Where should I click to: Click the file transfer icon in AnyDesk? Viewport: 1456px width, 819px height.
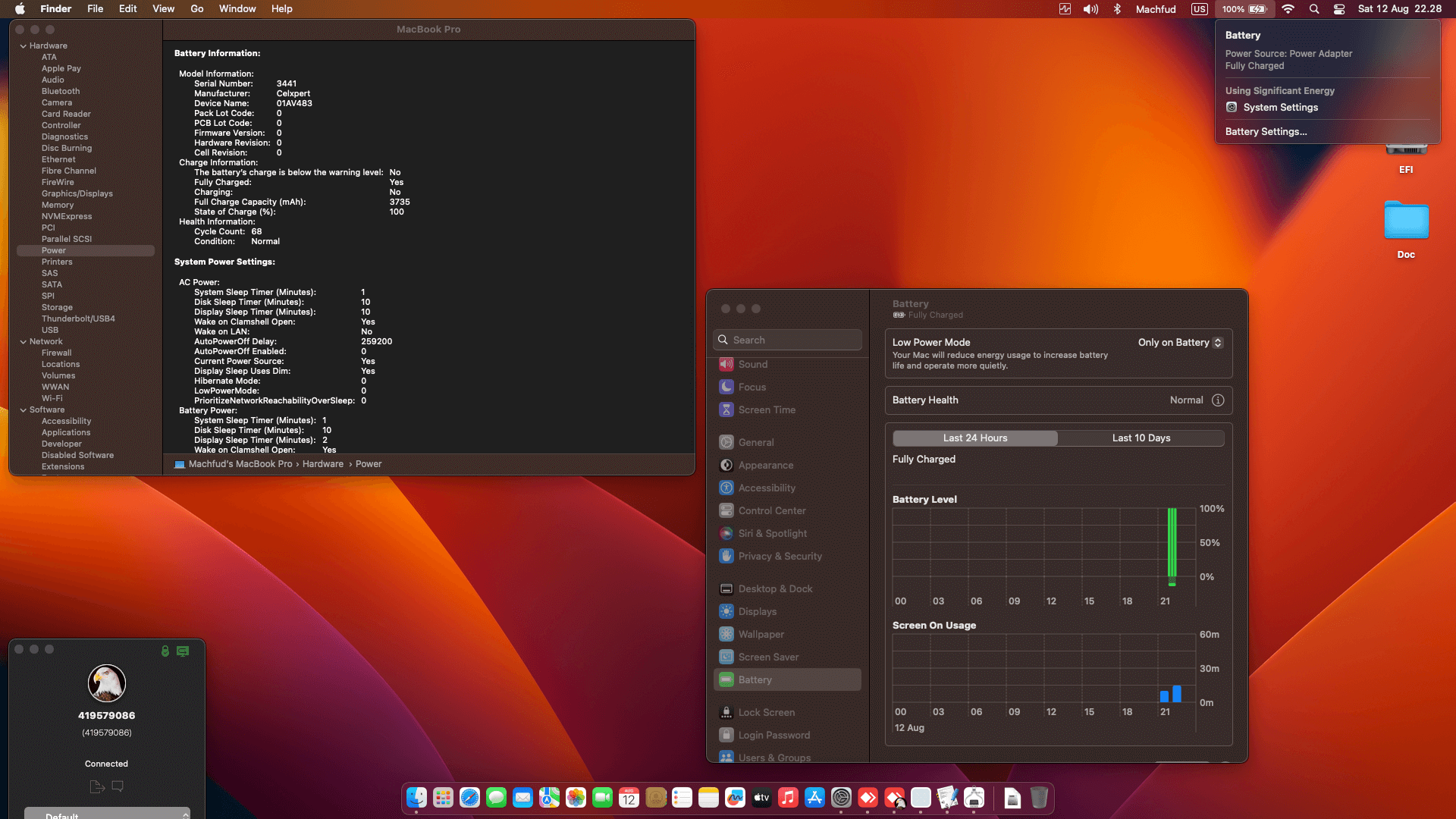point(96,786)
